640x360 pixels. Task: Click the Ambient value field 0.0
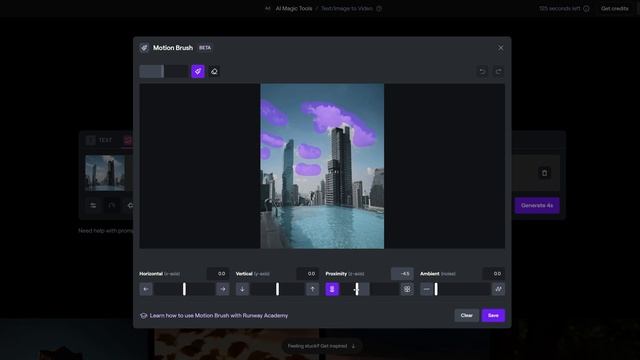tap(493, 273)
